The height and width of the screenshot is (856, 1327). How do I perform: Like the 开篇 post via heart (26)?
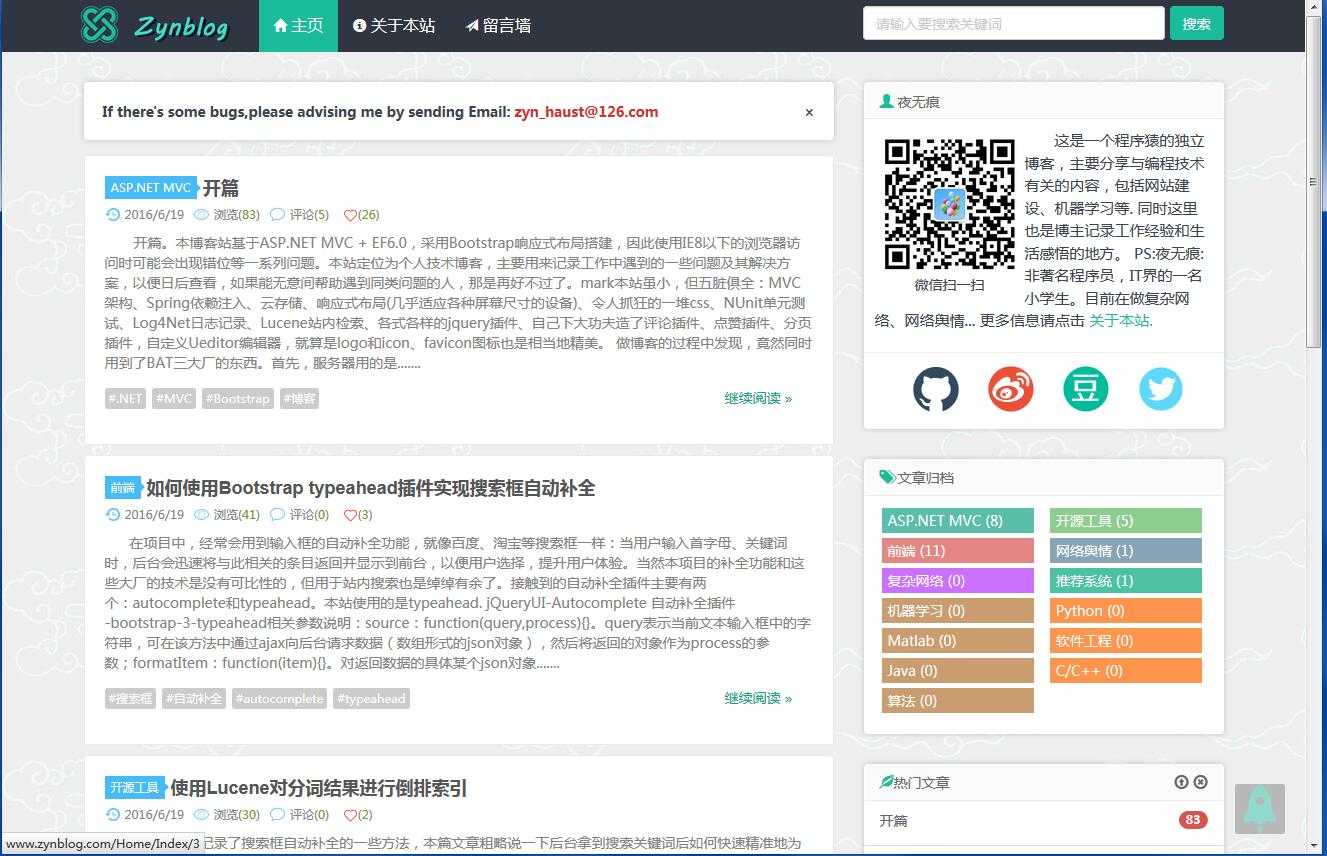pos(361,214)
